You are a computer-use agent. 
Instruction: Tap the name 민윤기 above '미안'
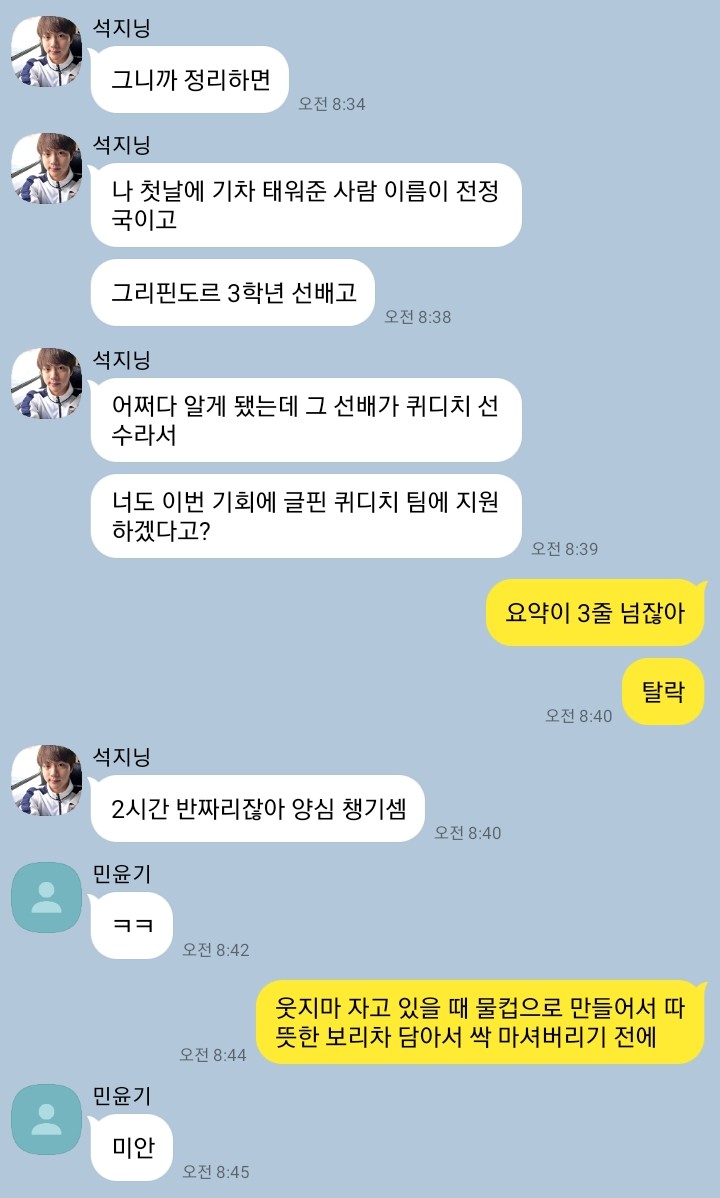(122, 1096)
